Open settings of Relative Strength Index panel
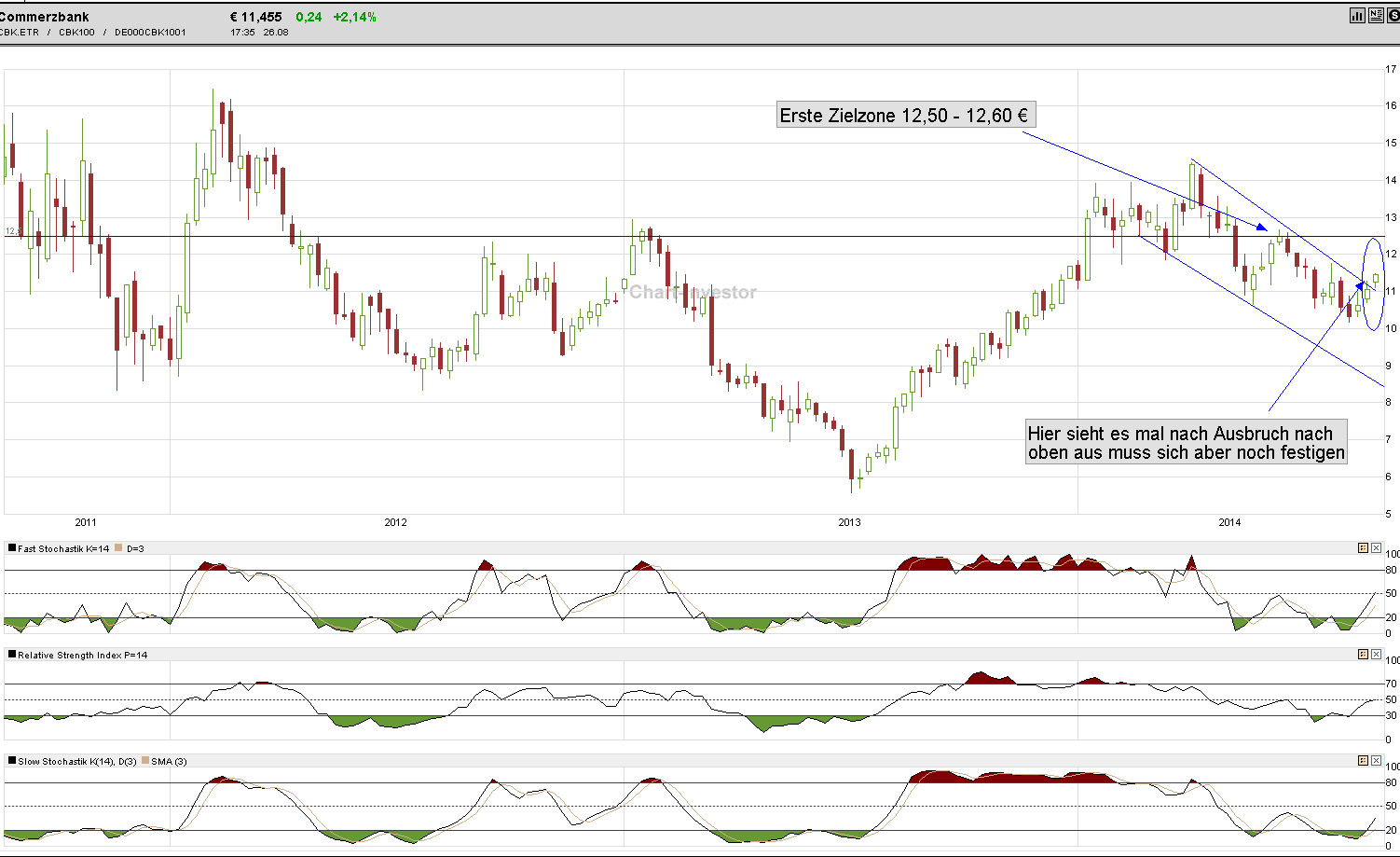This screenshot has height=857, width=1400. (1363, 655)
